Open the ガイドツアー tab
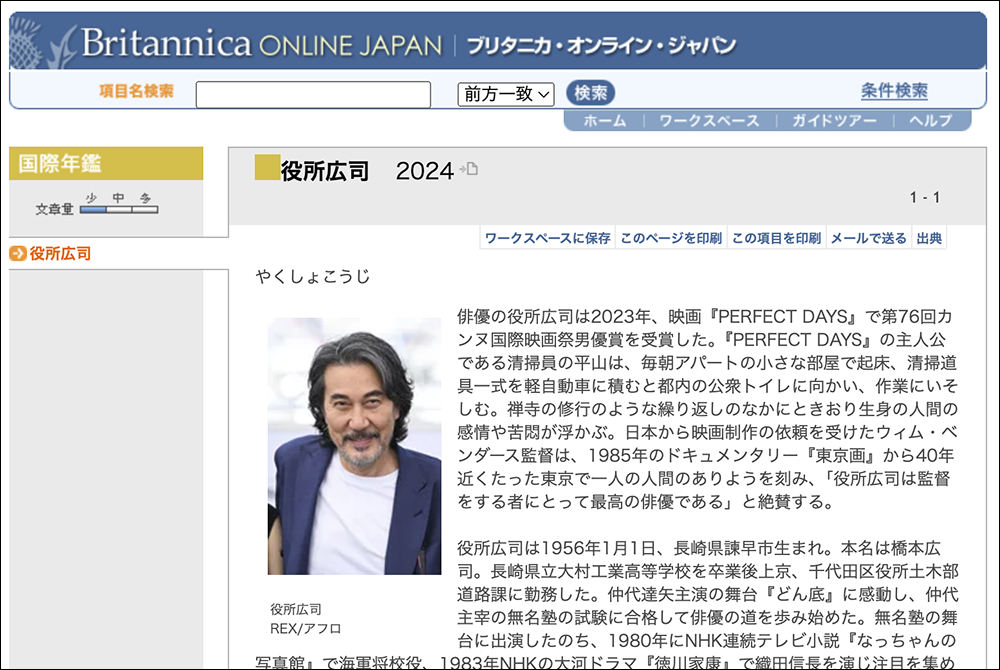This screenshot has width=1000, height=670. (x=834, y=121)
